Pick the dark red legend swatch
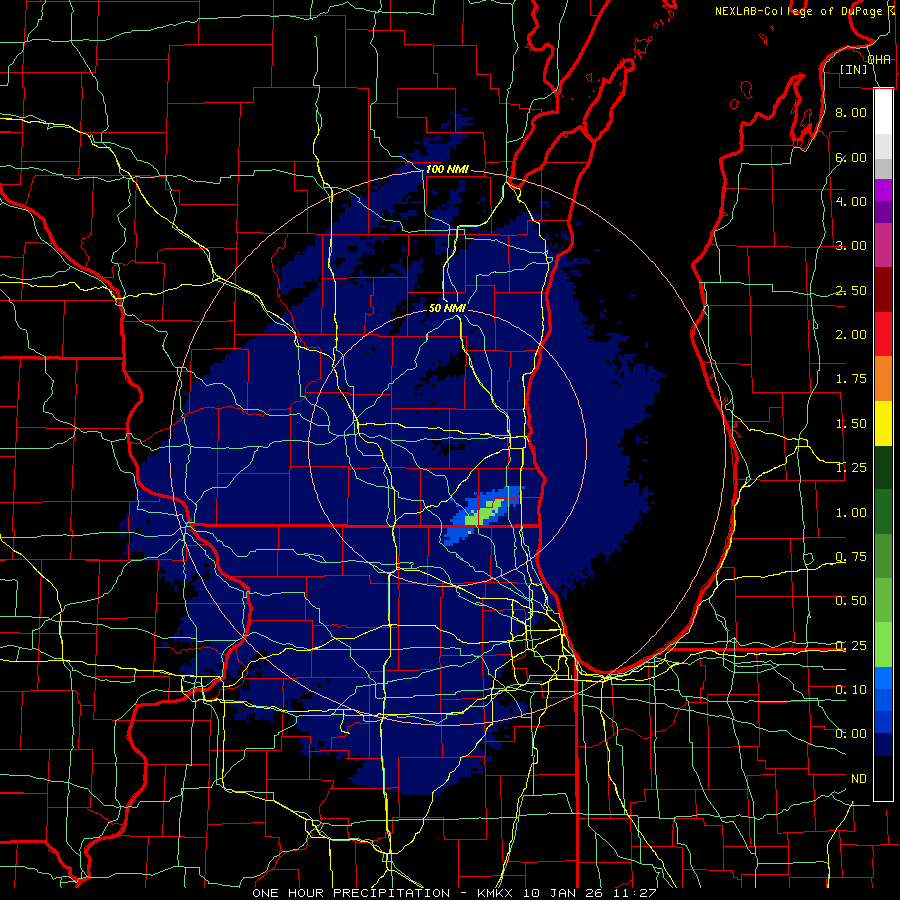This screenshot has height=900, width=900. tap(883, 290)
